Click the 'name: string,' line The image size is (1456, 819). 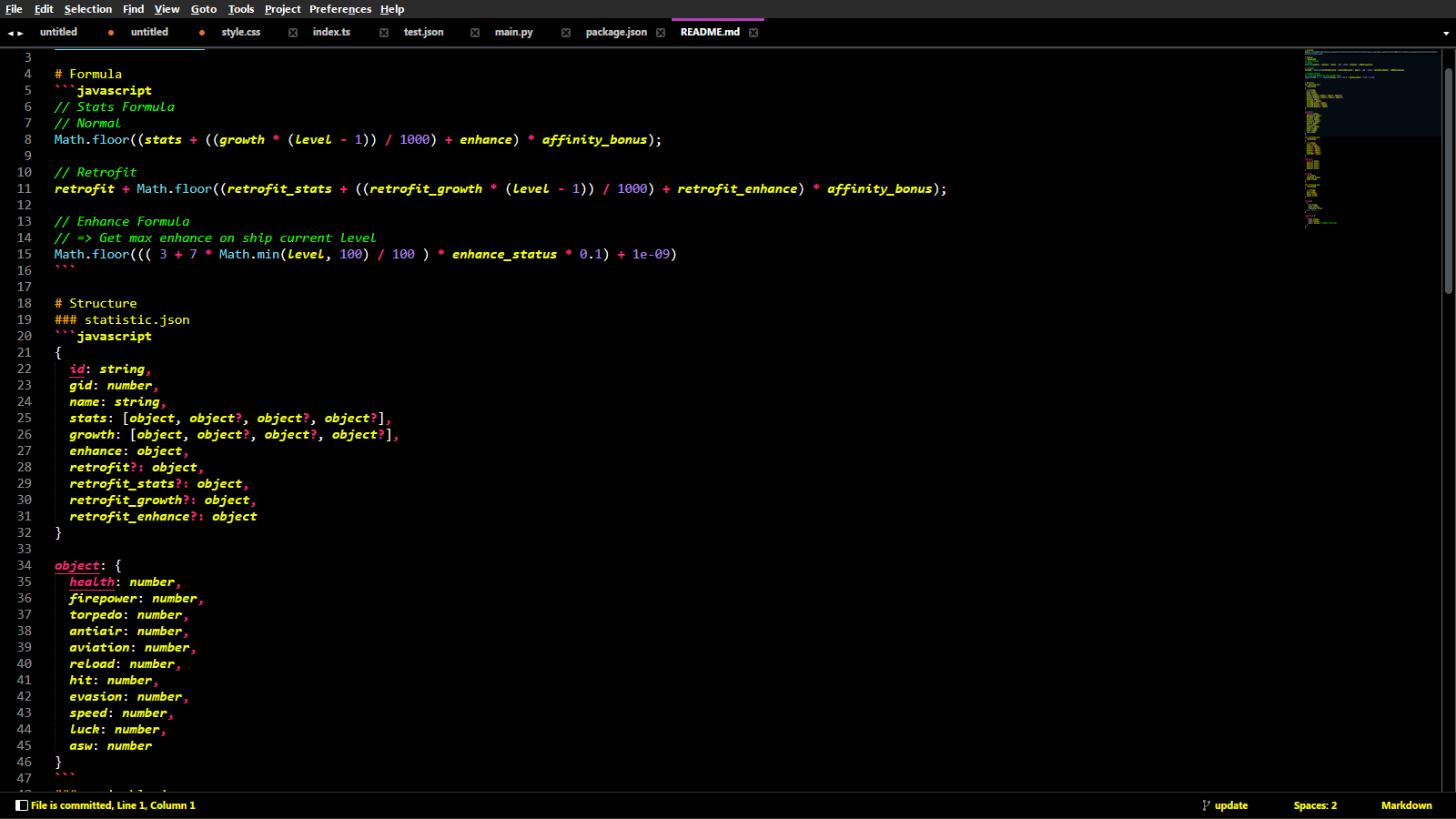(x=117, y=401)
